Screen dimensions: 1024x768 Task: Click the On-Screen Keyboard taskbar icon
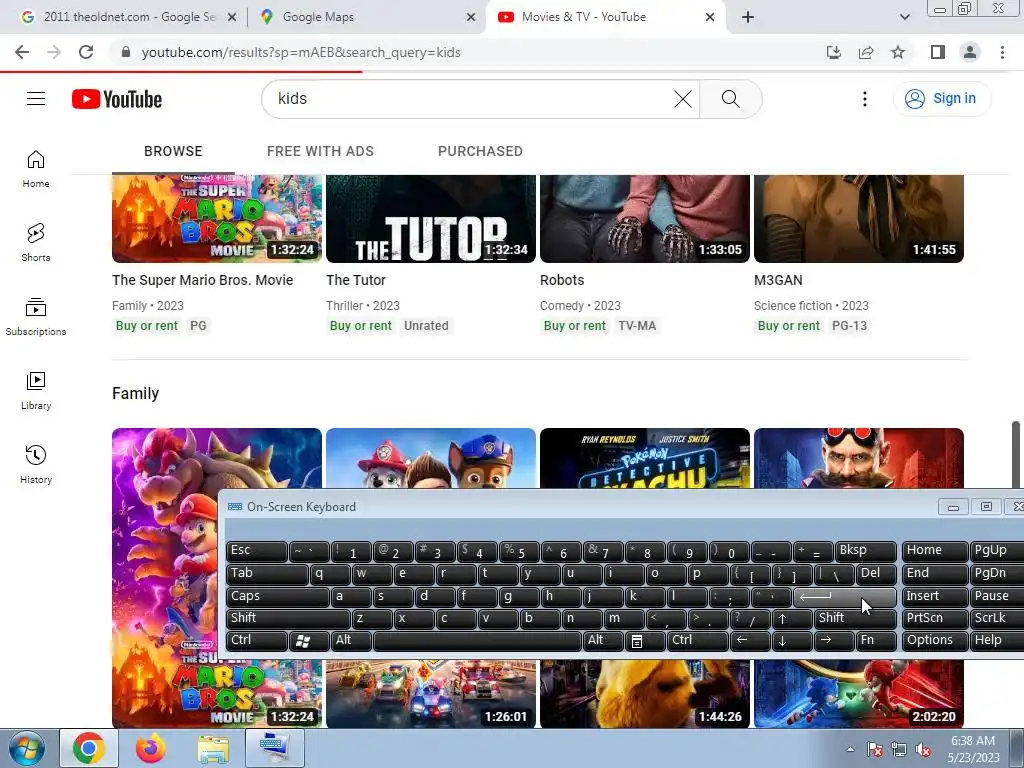pyautogui.click(x=274, y=748)
